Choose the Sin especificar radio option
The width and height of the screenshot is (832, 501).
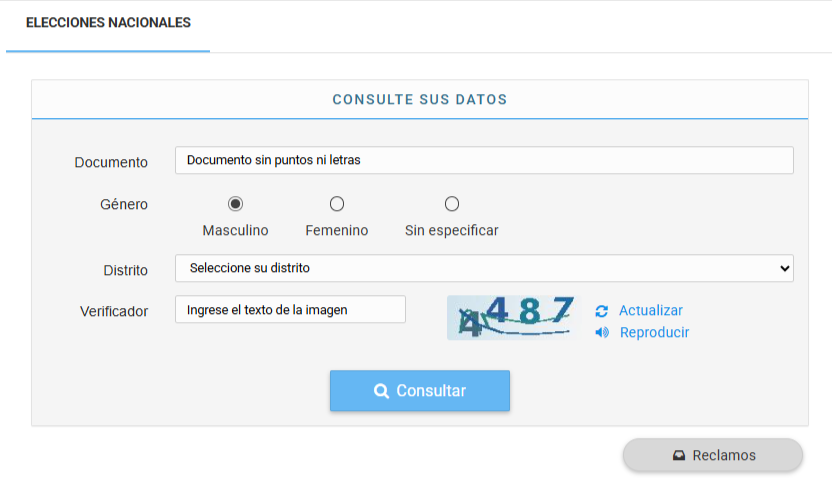click(452, 204)
